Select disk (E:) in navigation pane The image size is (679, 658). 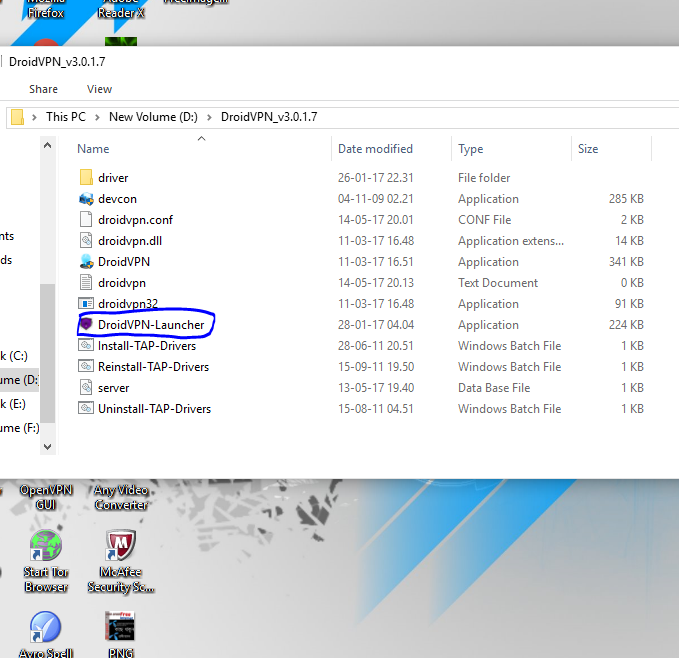pos(13,404)
